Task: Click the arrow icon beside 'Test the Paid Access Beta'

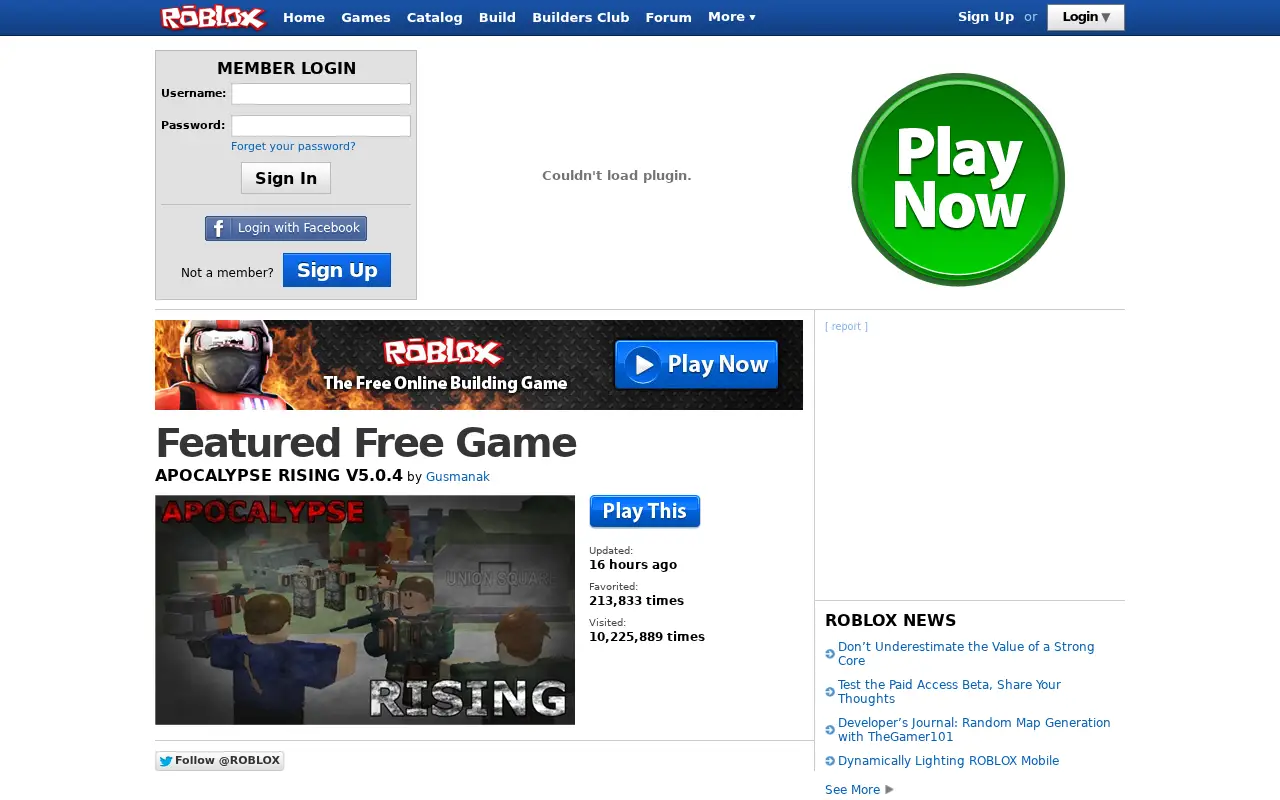Action: 830,692
